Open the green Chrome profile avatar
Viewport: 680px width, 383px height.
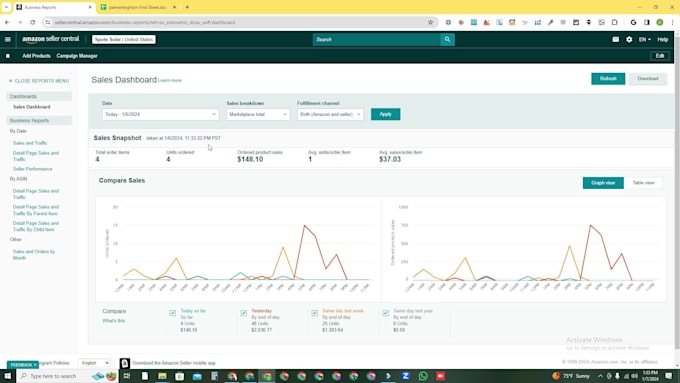(660, 22)
